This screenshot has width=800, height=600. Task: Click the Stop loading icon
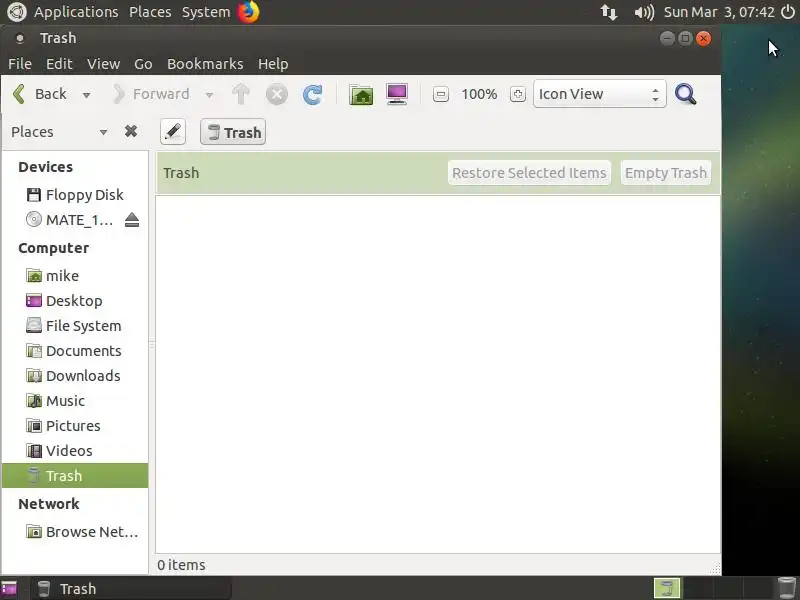tap(277, 94)
